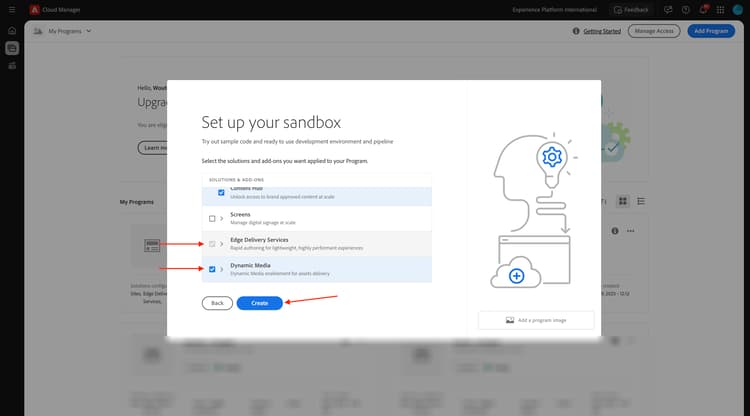Click the My Programs building icon
750x416 pixels.
38,31
